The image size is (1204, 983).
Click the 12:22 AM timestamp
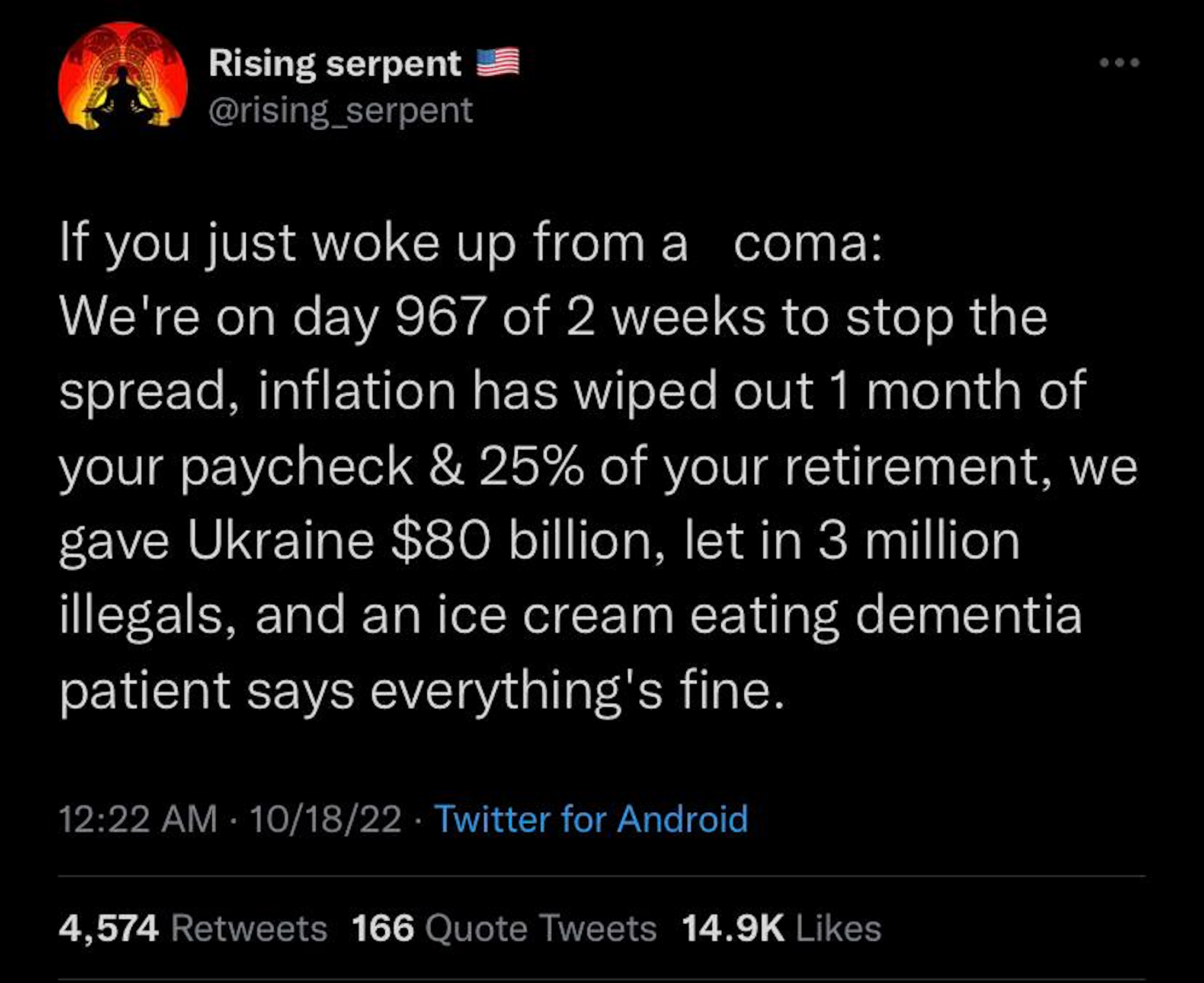click(138, 819)
